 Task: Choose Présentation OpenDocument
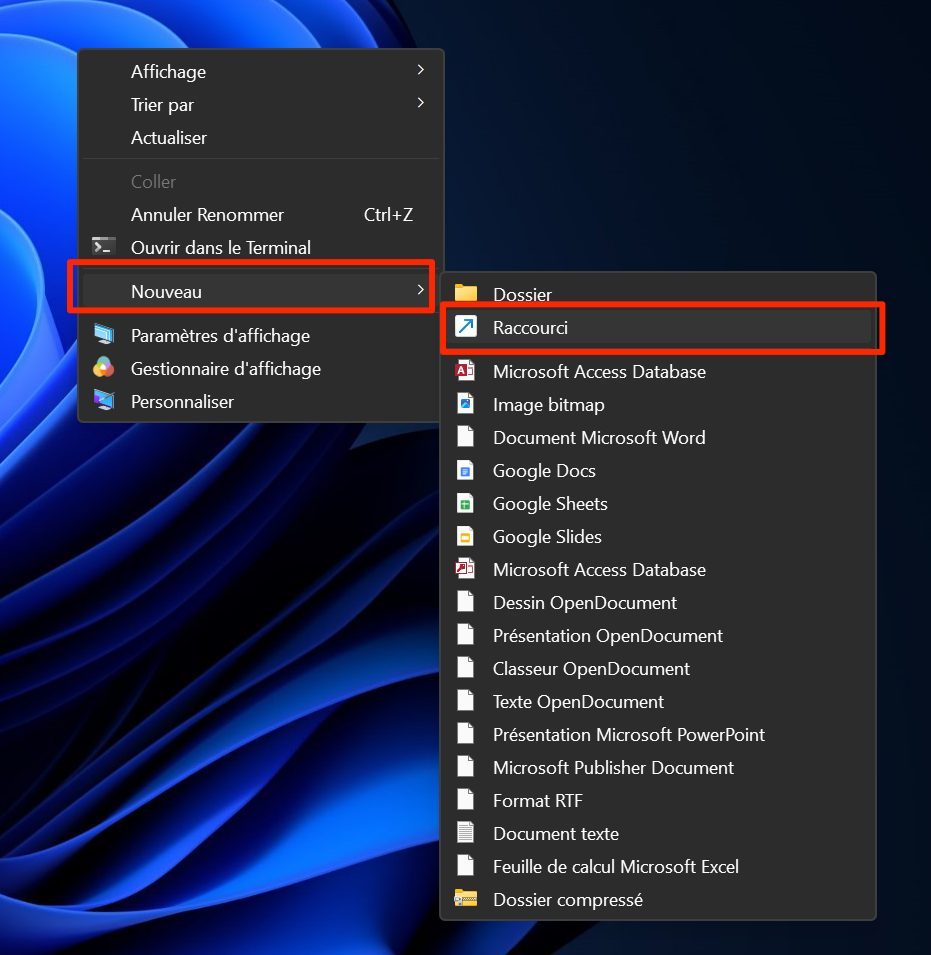tap(658, 635)
